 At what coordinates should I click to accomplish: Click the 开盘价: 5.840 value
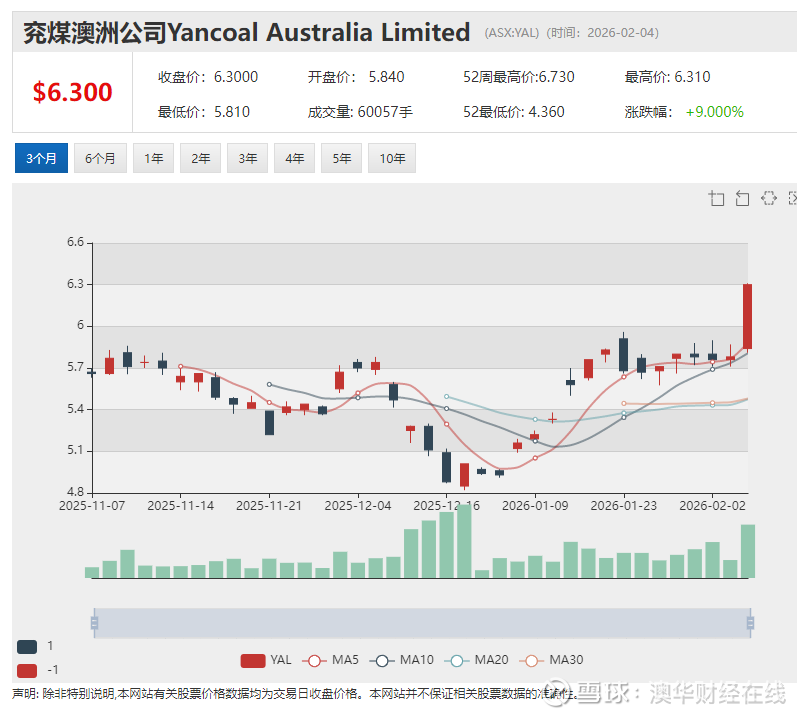click(x=356, y=77)
